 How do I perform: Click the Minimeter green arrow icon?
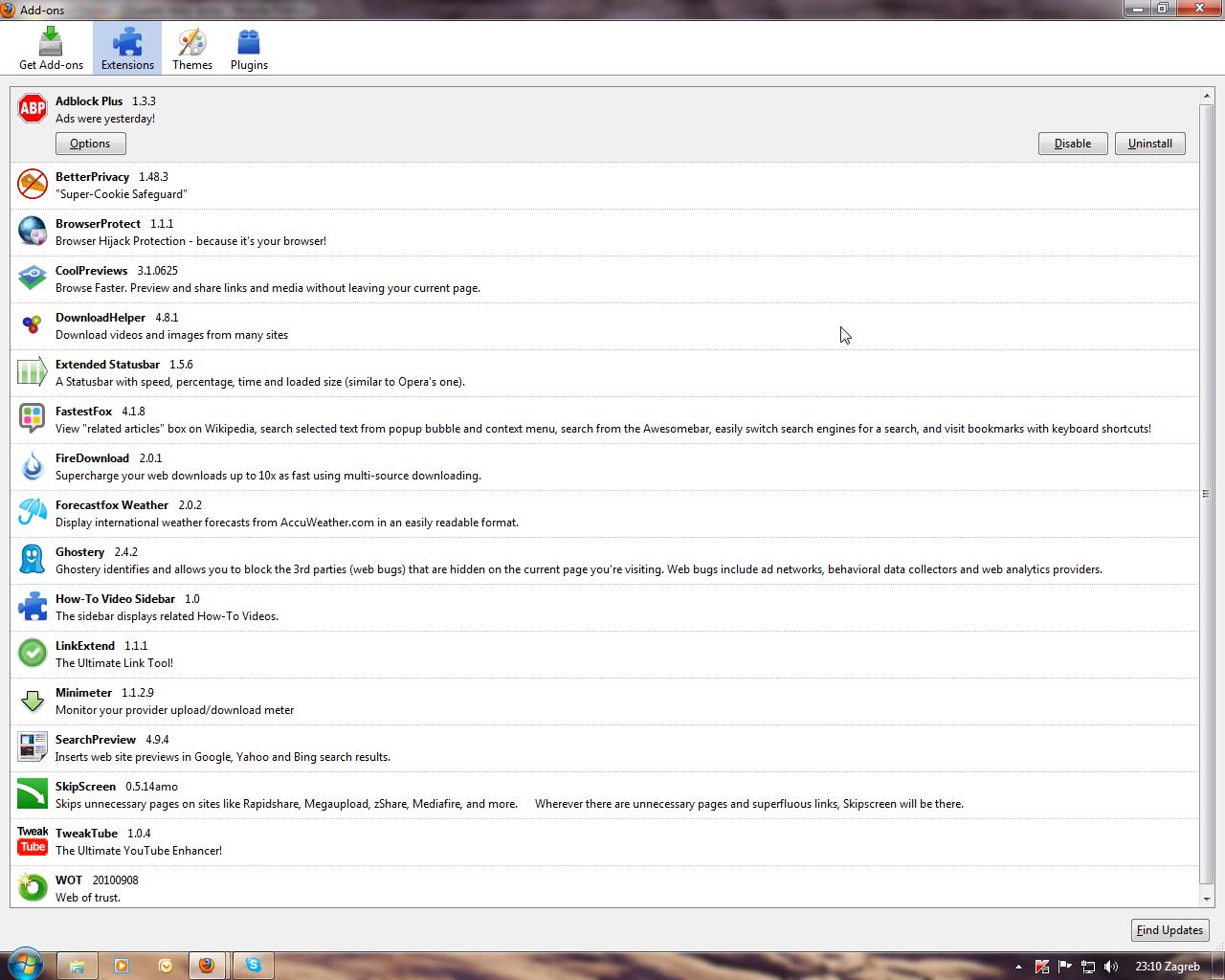pos(33,700)
